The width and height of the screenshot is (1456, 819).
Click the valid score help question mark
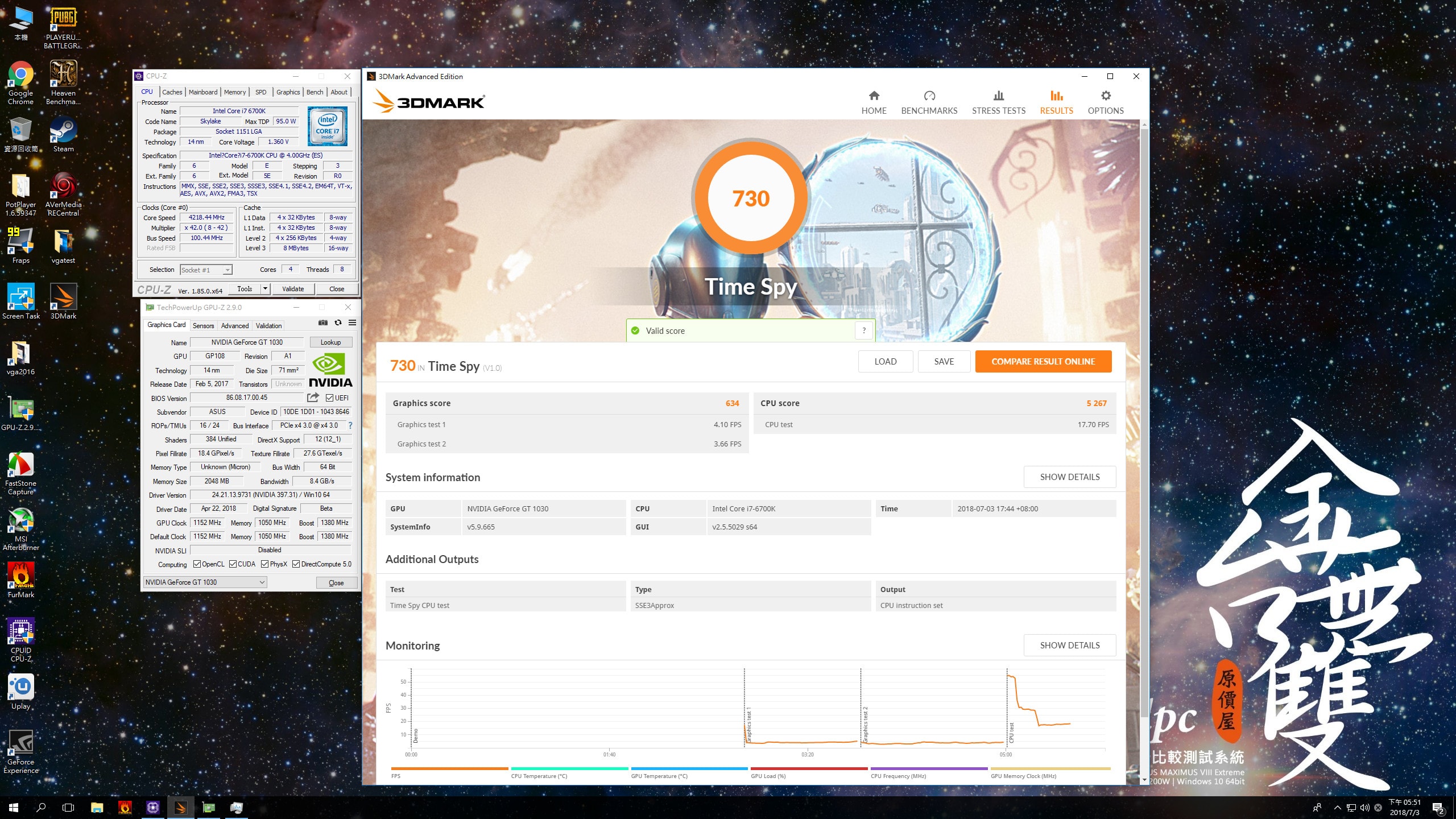point(864,330)
